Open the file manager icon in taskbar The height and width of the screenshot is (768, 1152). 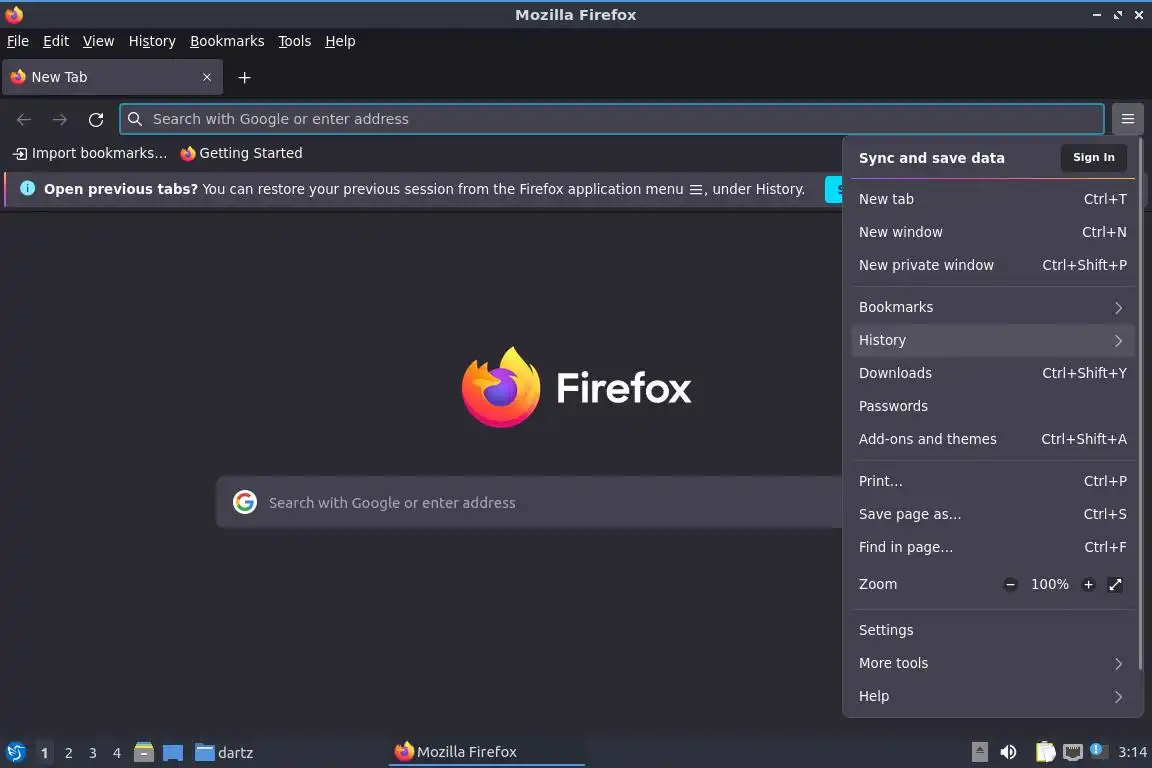click(x=144, y=752)
